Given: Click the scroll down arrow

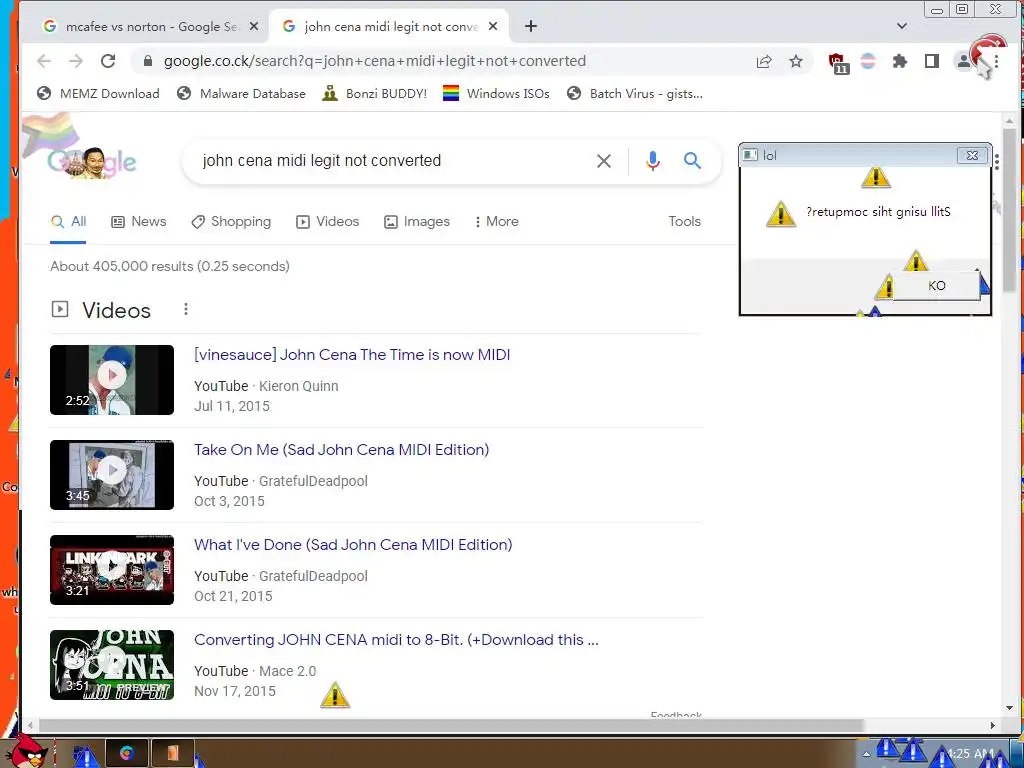Looking at the screenshot, I should click(x=1010, y=708).
